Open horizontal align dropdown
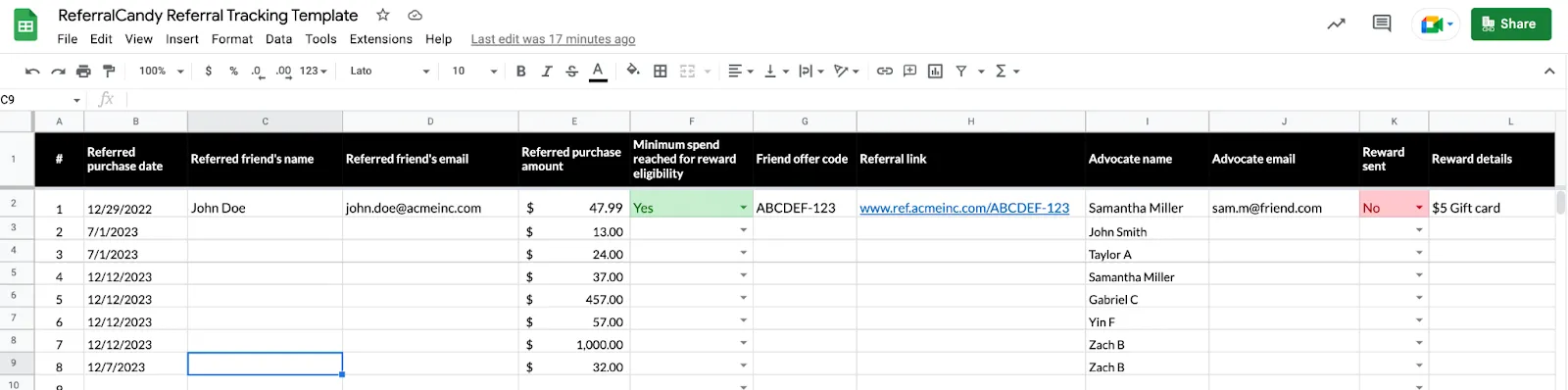This screenshot has width=1568, height=390. (x=741, y=71)
